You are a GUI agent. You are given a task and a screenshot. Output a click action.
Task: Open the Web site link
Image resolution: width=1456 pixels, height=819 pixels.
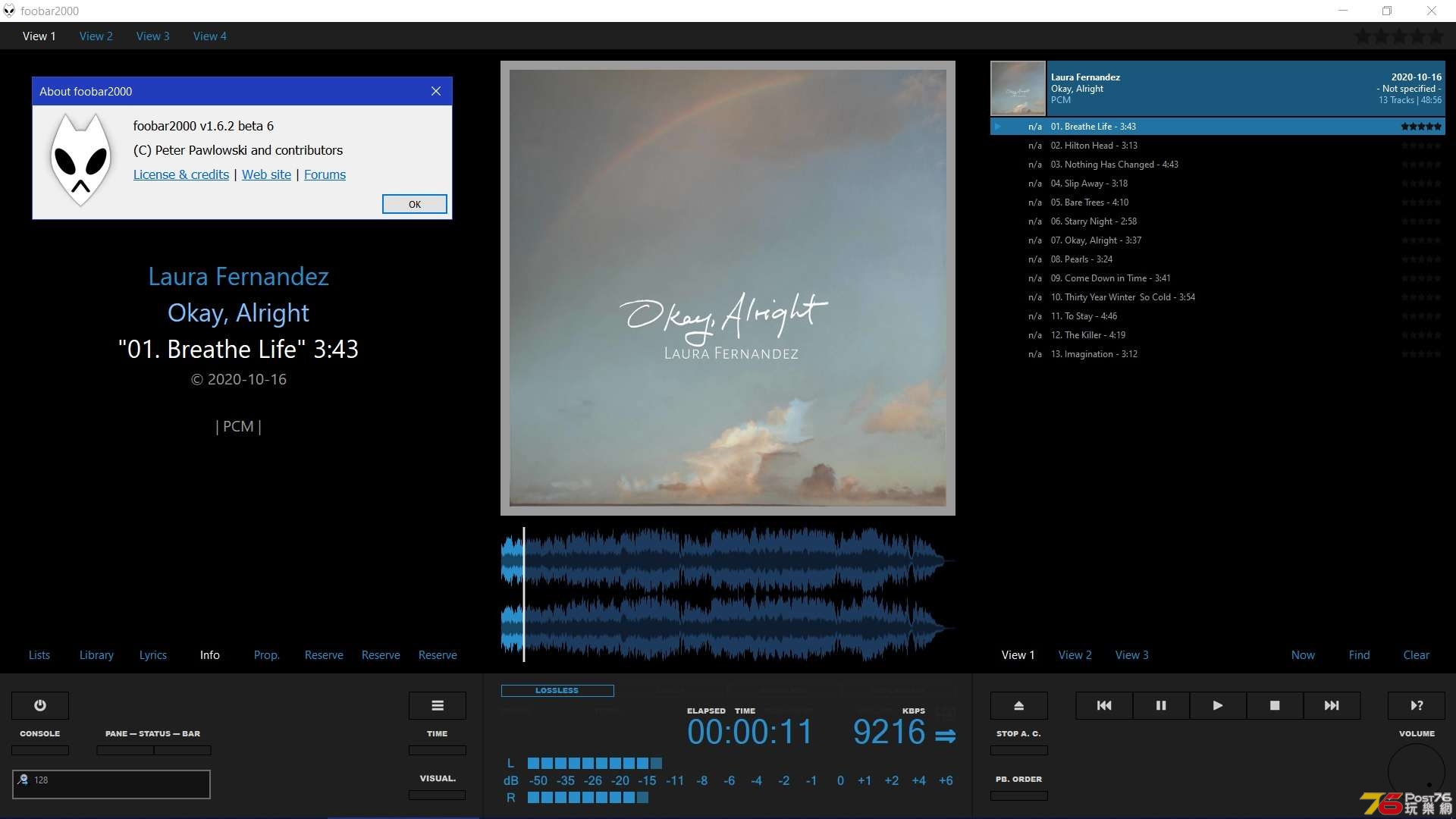click(x=266, y=174)
